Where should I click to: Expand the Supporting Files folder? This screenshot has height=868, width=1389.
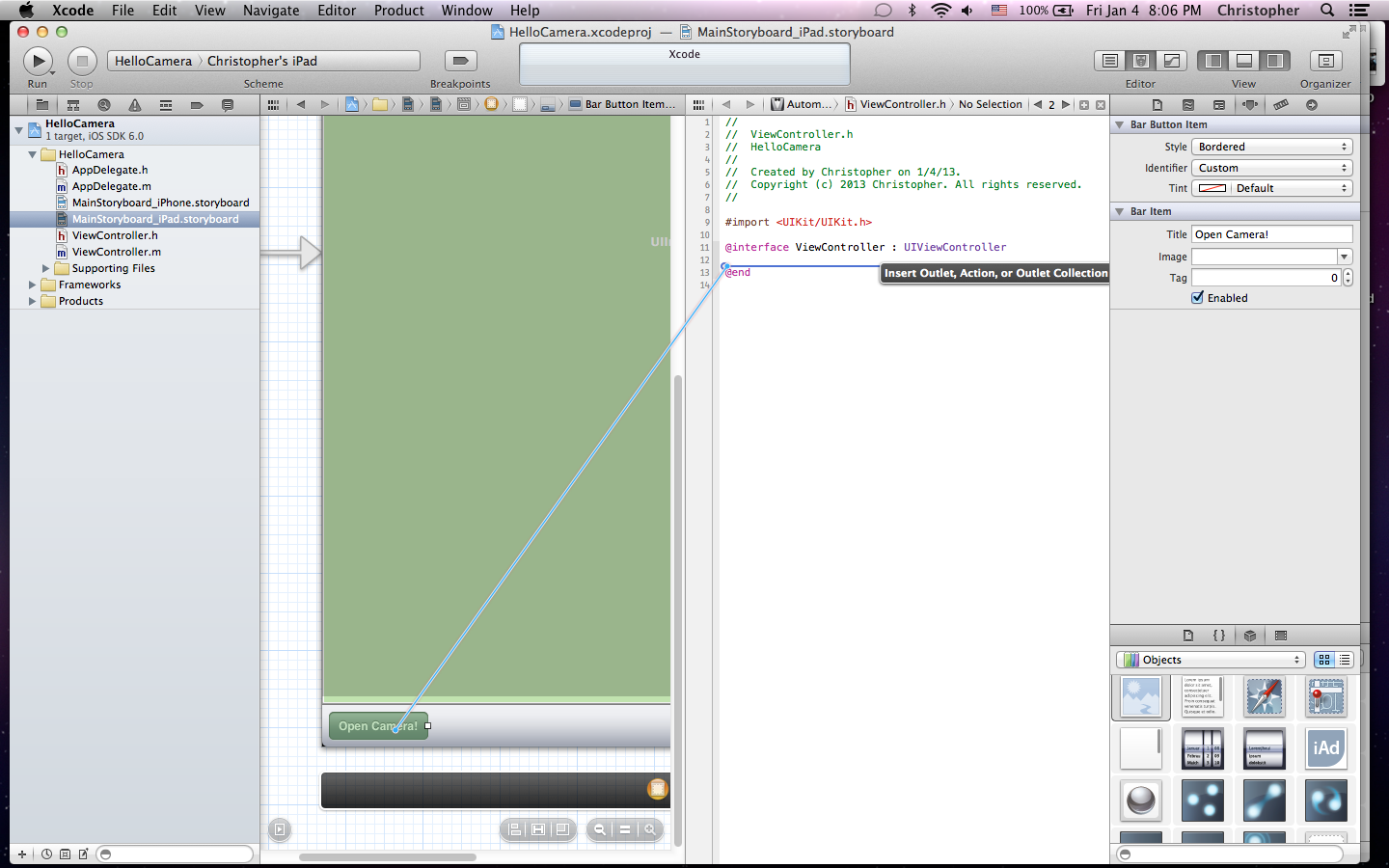[x=45, y=268]
